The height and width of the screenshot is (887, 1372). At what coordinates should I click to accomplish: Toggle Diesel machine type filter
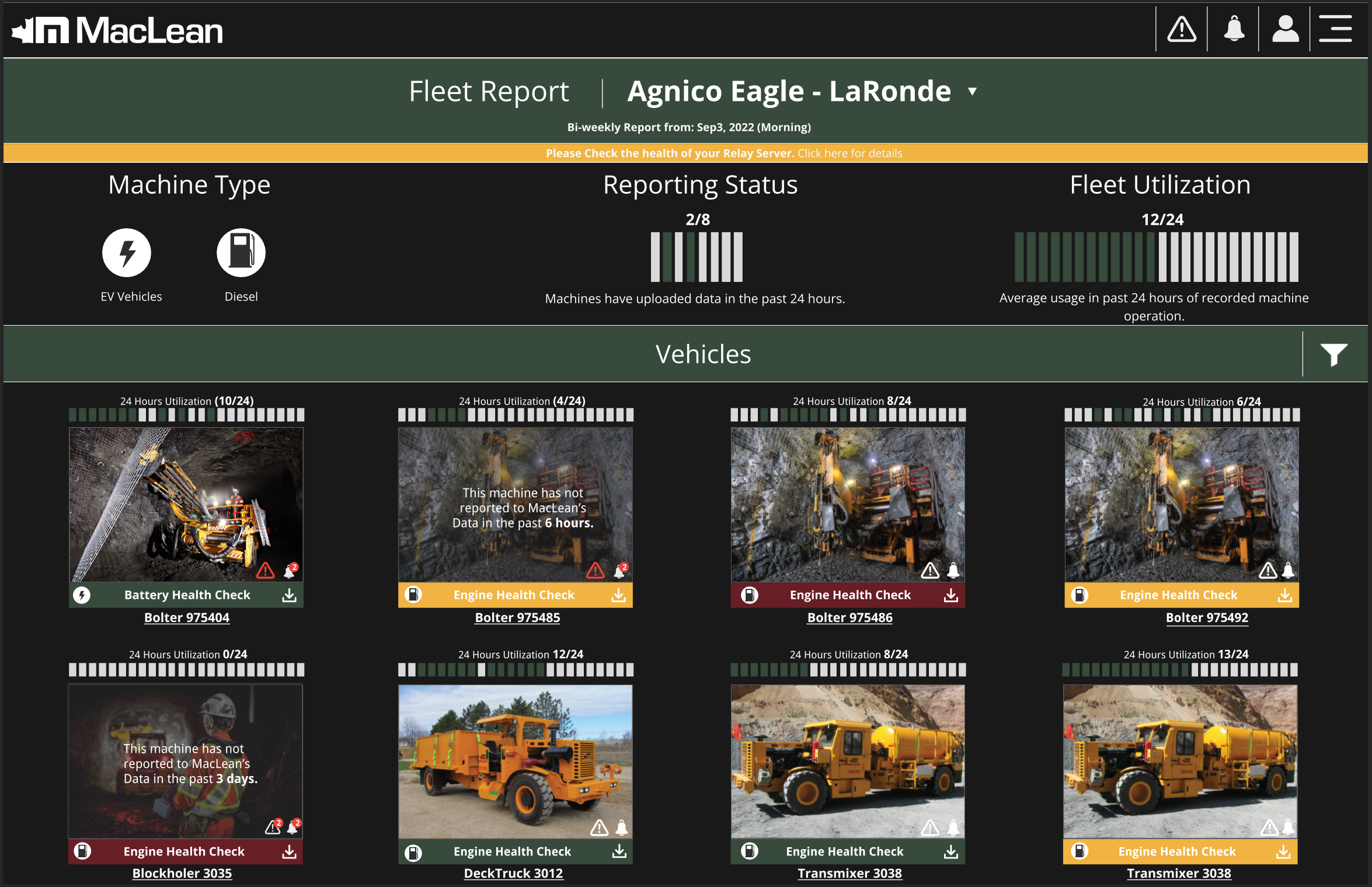click(241, 253)
